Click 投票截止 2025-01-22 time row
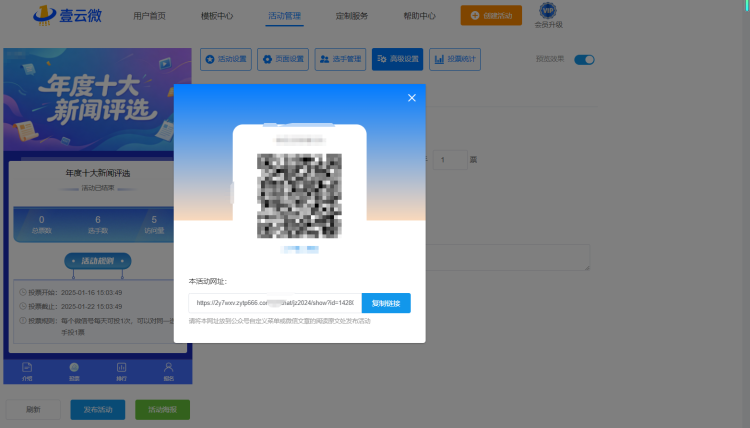 pos(71,306)
